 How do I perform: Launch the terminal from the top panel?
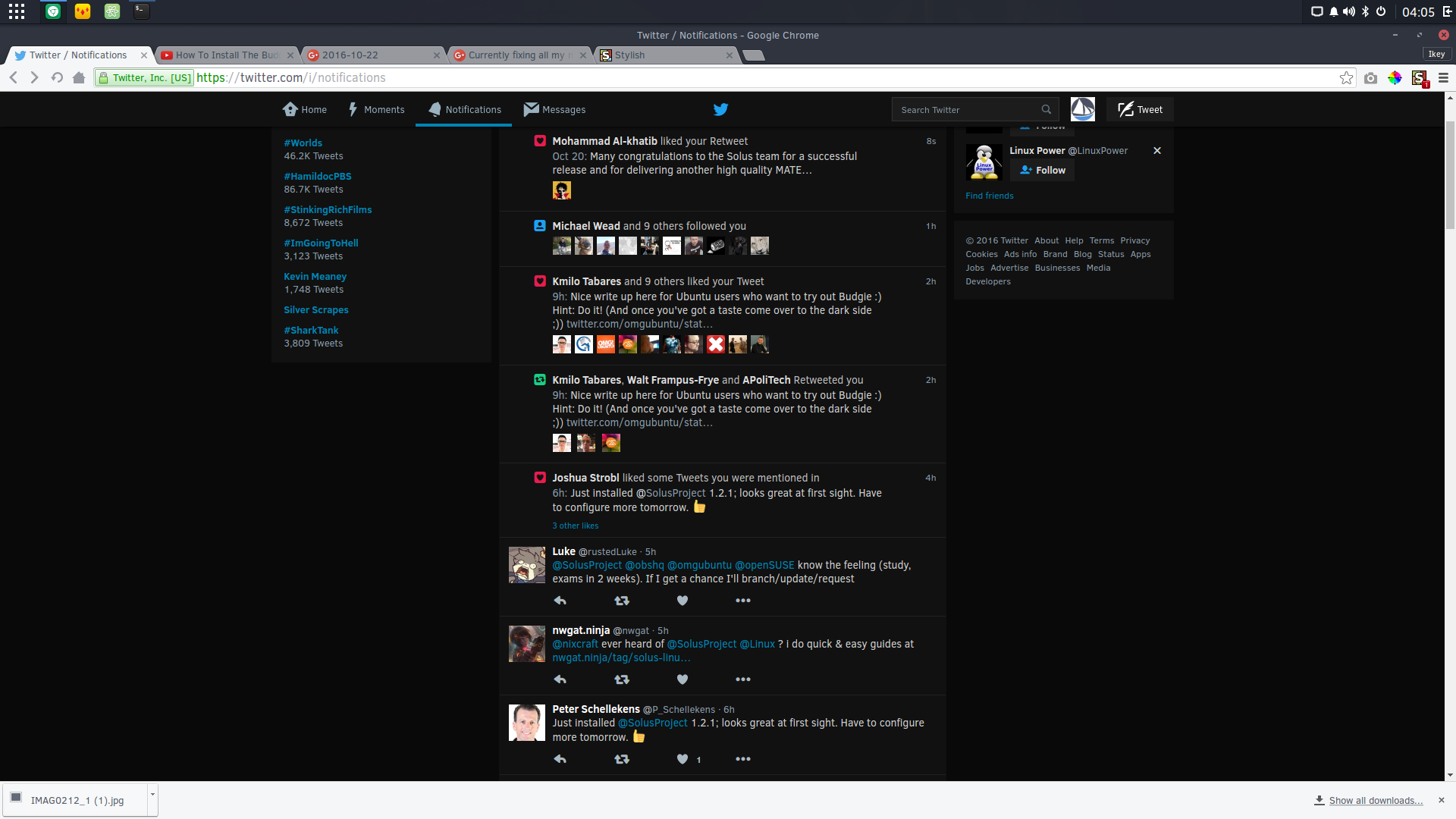coord(141,11)
